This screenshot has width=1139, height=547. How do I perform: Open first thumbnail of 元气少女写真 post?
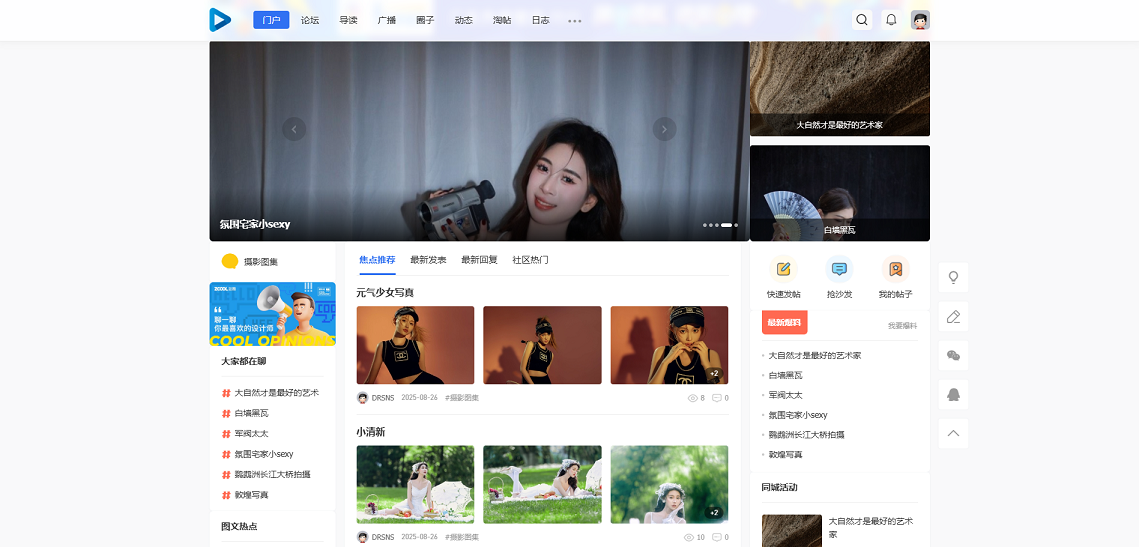415,345
